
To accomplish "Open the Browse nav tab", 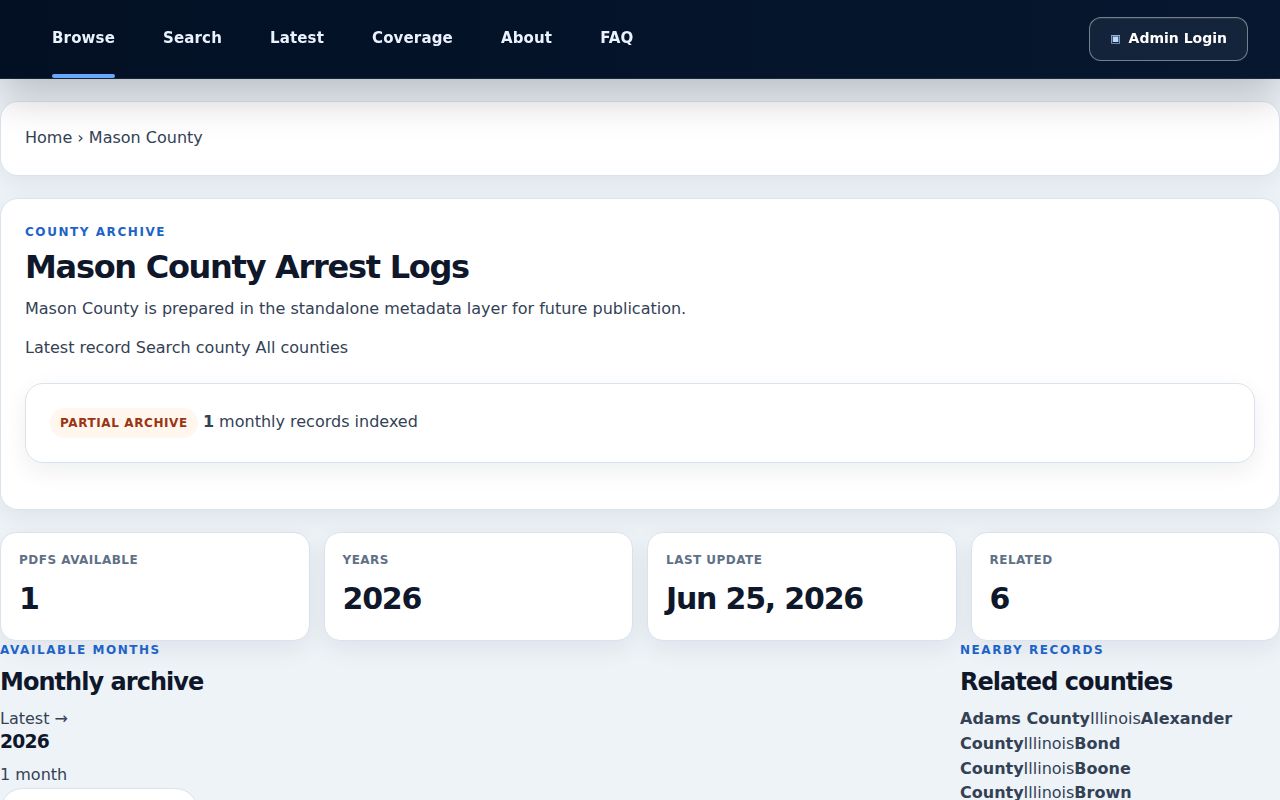I will [83, 38].
